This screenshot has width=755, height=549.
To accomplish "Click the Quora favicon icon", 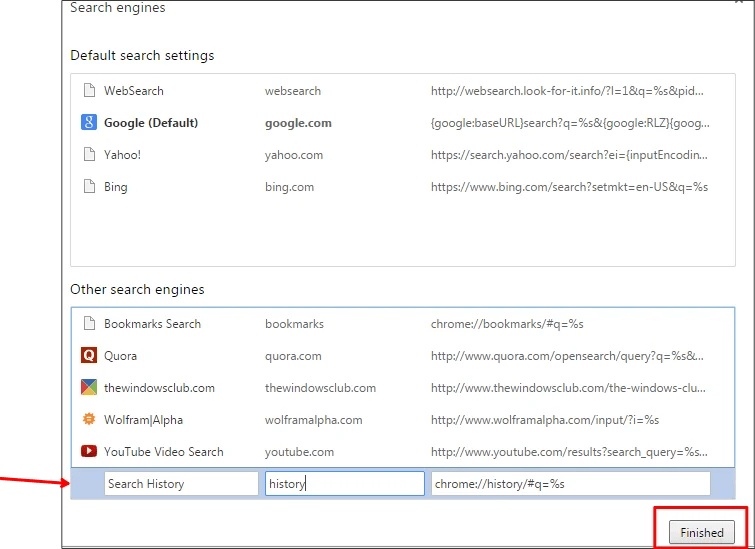I will [89, 355].
